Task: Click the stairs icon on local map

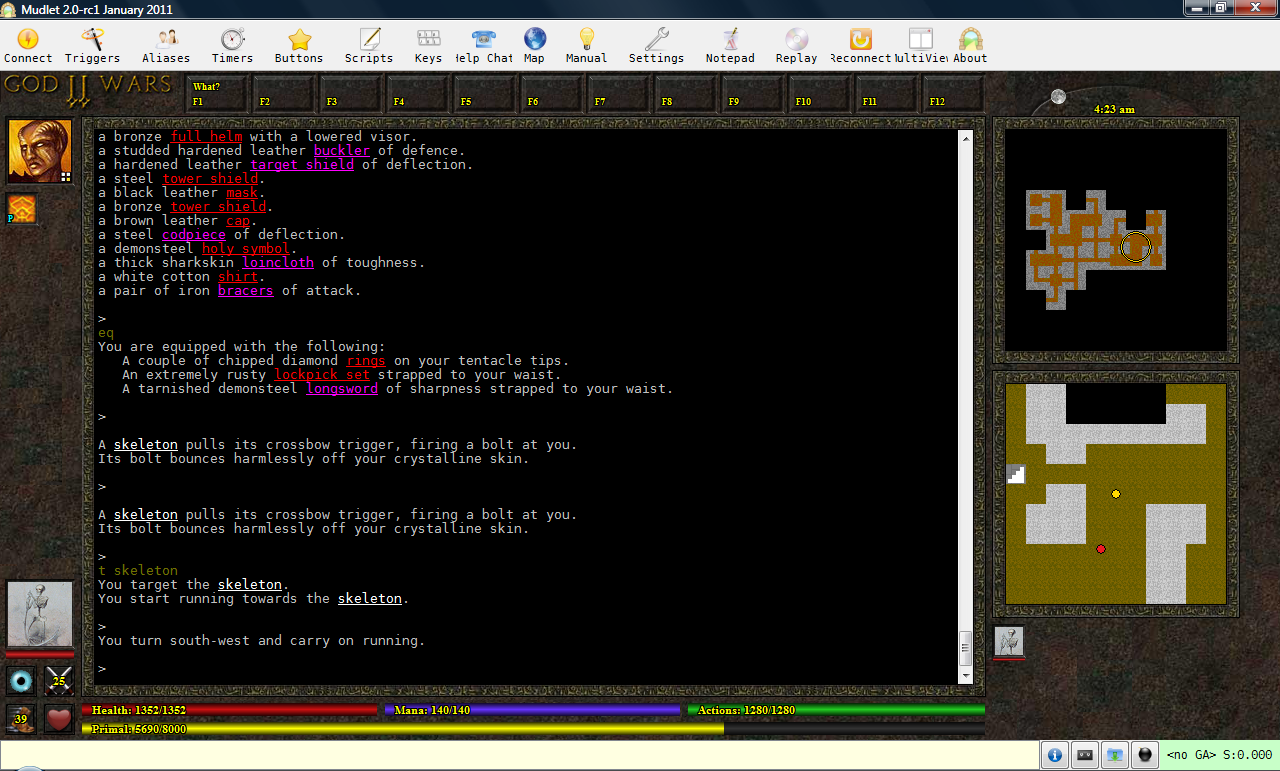Action: (x=1016, y=474)
